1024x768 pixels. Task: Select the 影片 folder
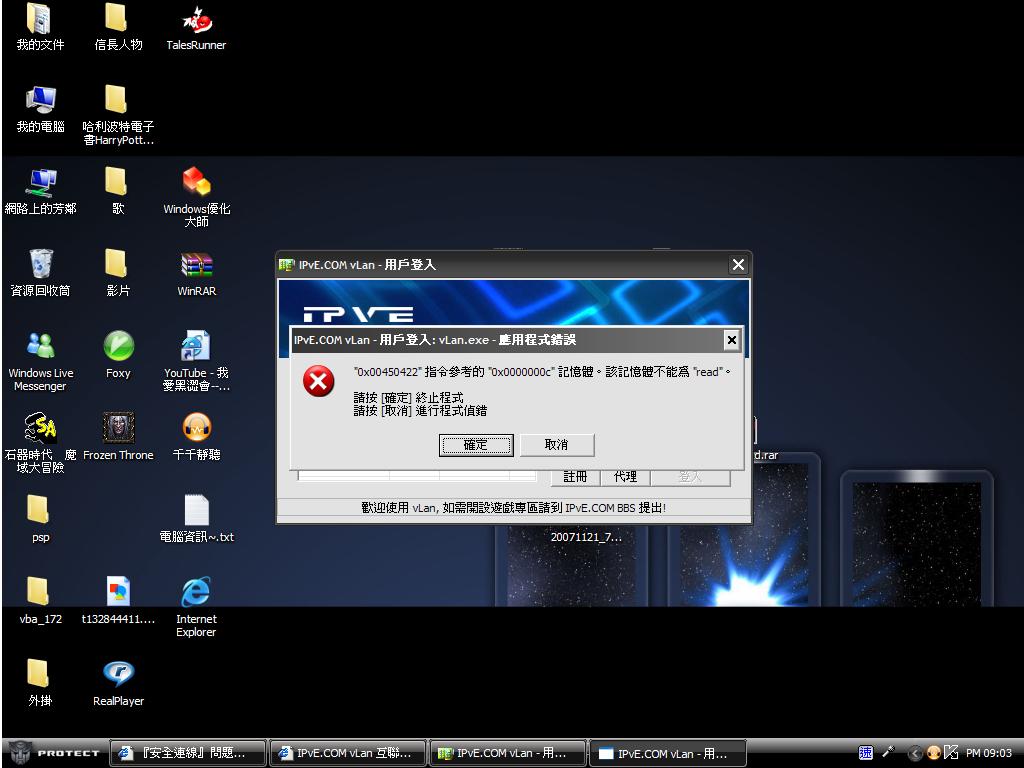point(118,273)
